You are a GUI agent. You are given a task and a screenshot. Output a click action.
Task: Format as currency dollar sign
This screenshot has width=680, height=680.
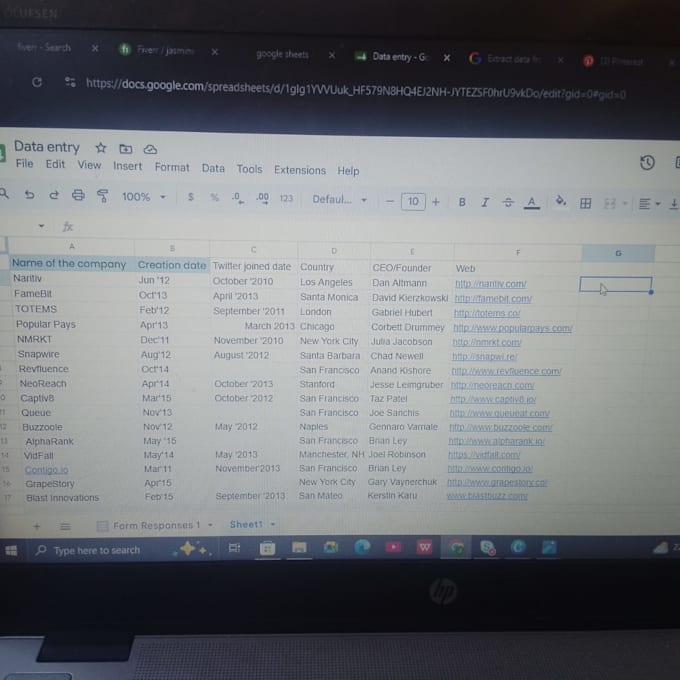point(190,197)
